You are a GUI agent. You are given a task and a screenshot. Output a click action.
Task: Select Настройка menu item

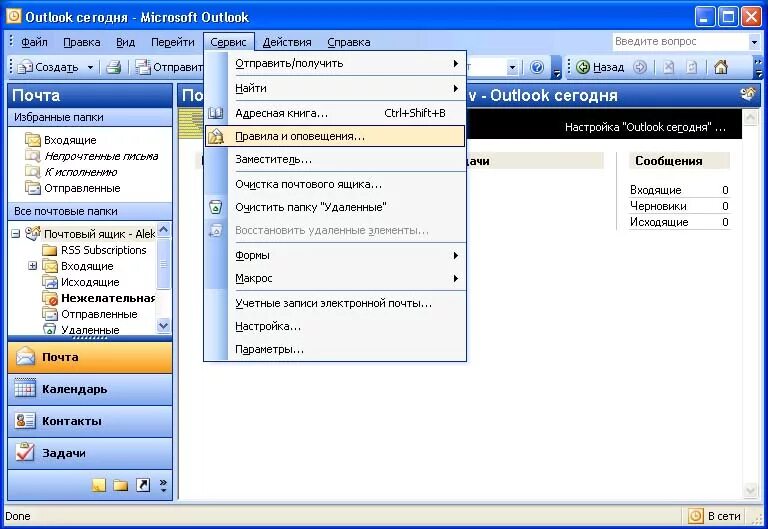pyautogui.click(x=335, y=326)
